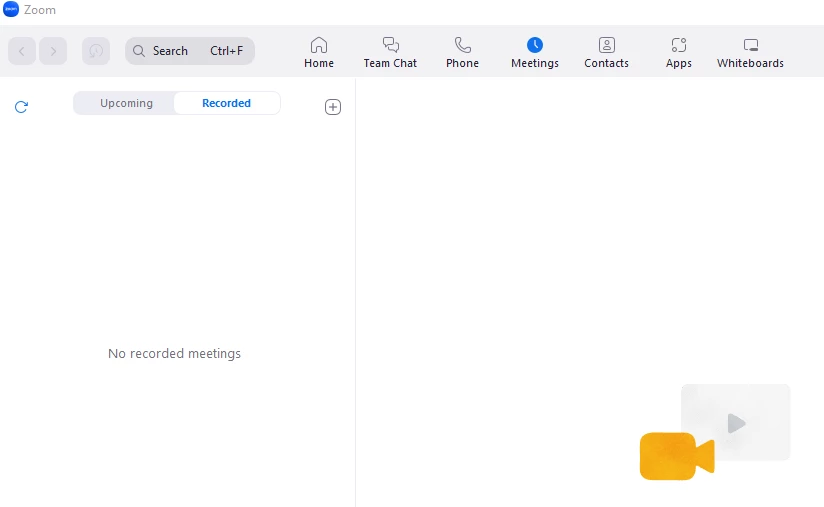Select the Recorded meetings view
This screenshot has height=507, width=824.
[226, 103]
